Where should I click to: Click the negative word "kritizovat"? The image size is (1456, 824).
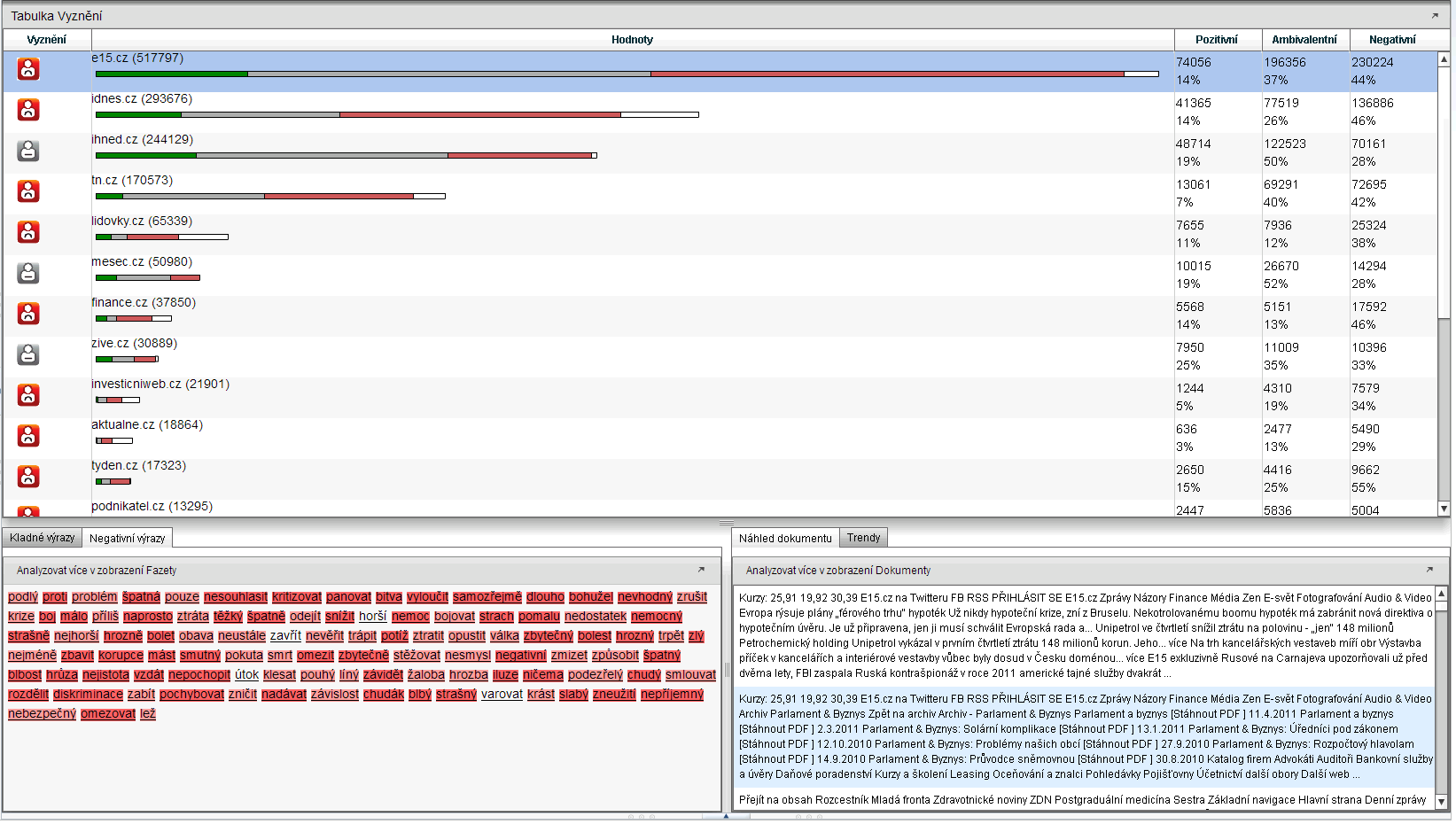[297, 597]
